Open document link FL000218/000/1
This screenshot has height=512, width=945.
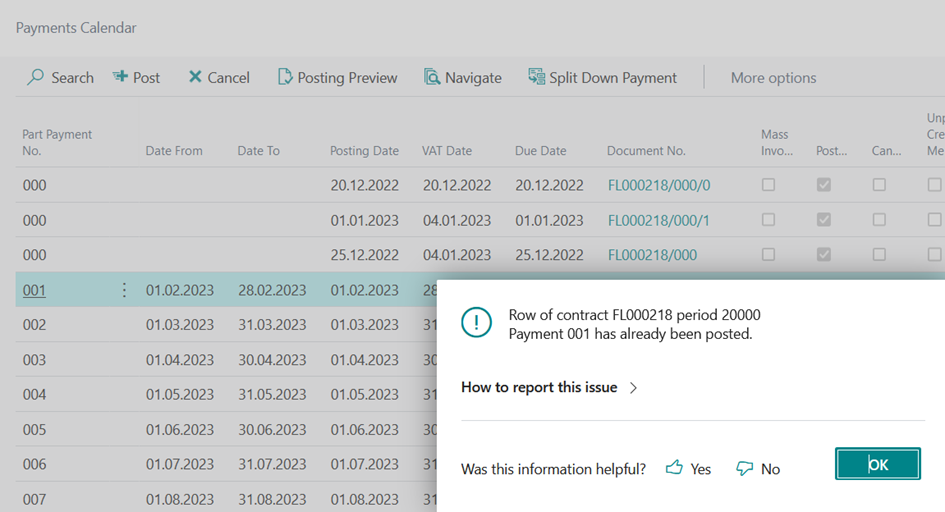pyautogui.click(x=658, y=220)
